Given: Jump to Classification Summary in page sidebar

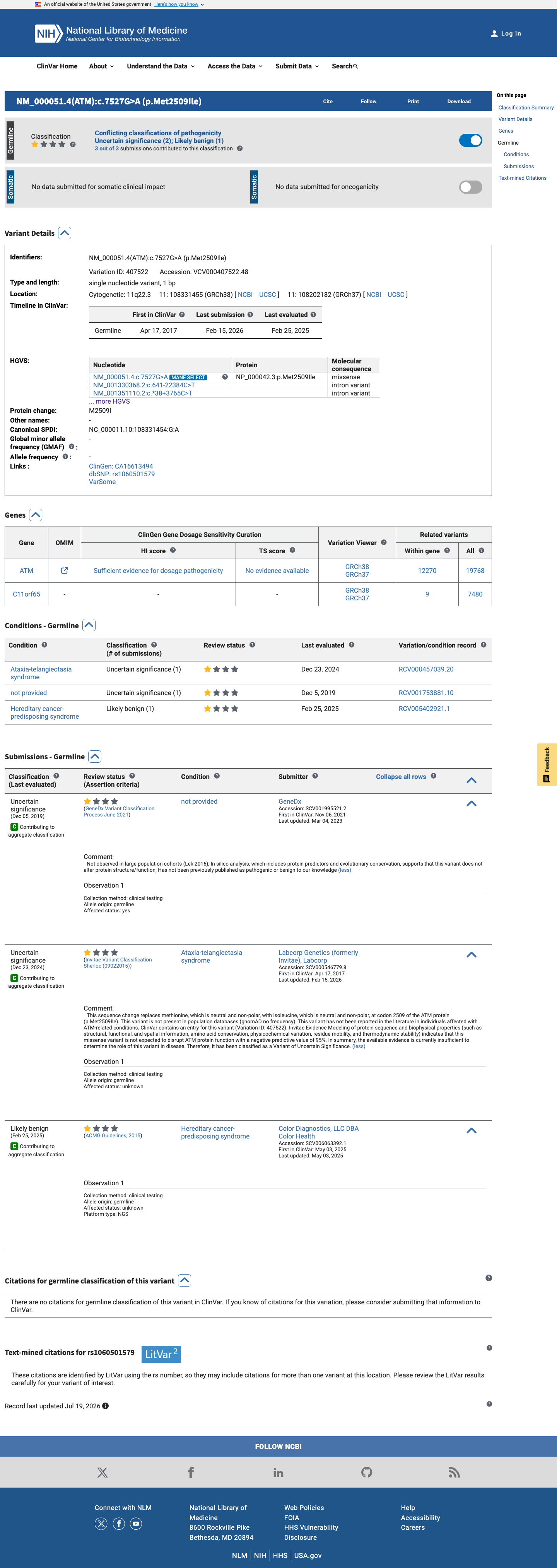Looking at the screenshot, I should (x=526, y=108).
